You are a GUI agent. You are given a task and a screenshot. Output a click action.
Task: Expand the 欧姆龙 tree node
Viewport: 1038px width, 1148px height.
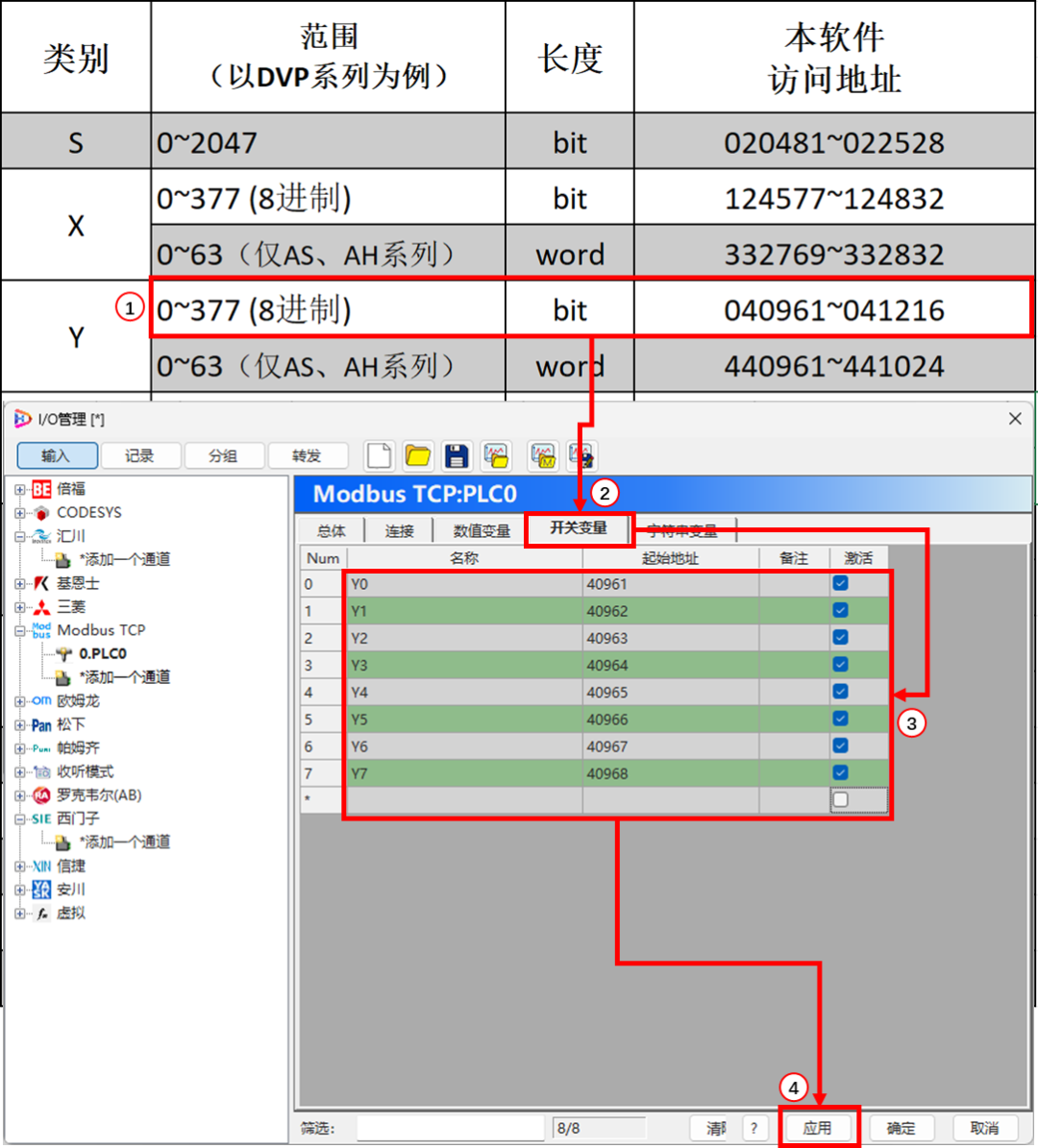(20, 700)
